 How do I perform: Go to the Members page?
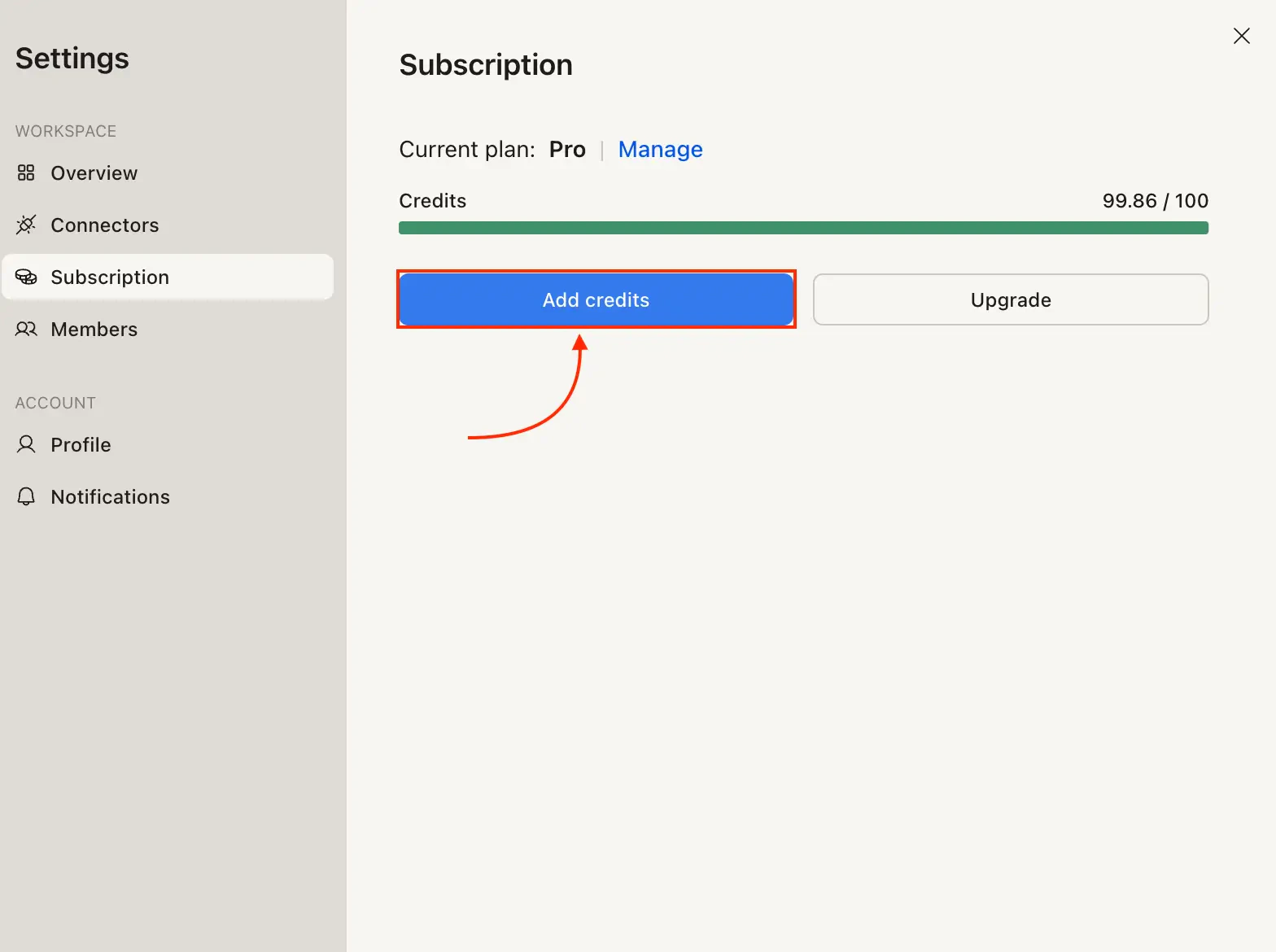[167, 329]
